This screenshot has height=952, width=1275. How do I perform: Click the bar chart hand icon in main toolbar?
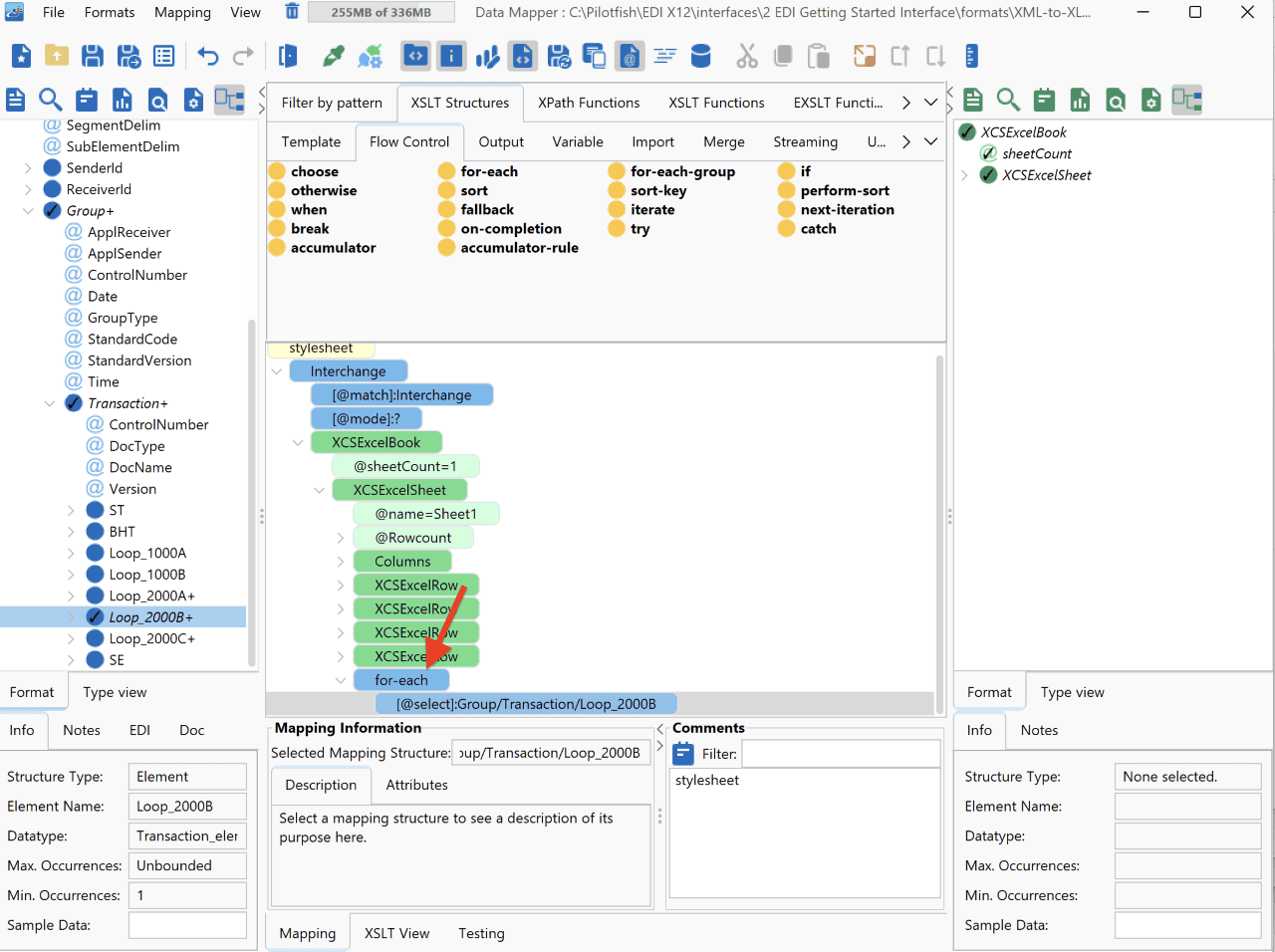(487, 56)
